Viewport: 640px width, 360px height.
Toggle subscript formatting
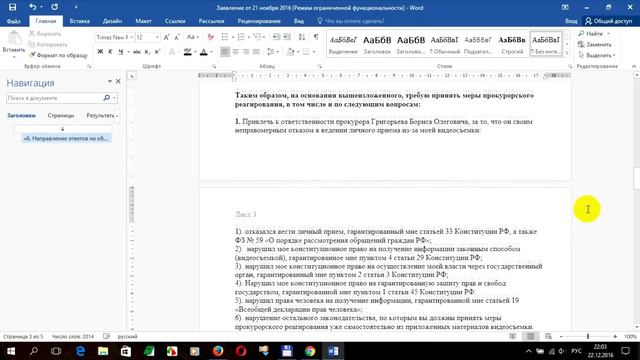pyautogui.click(x=147, y=52)
